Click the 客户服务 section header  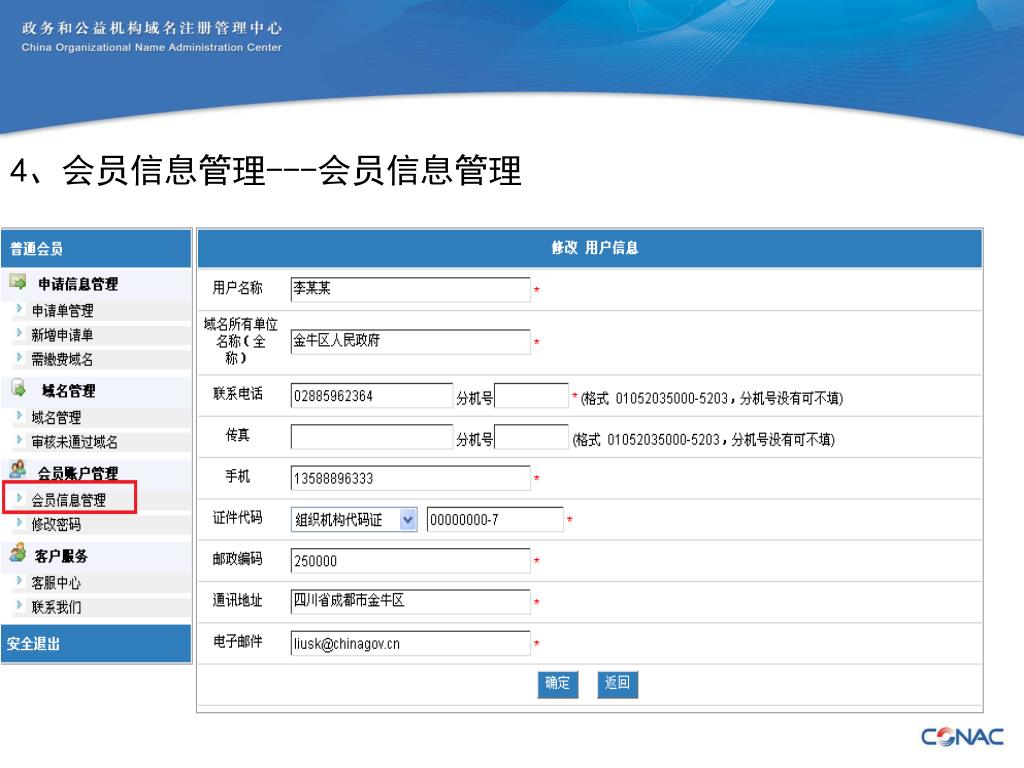[61, 556]
